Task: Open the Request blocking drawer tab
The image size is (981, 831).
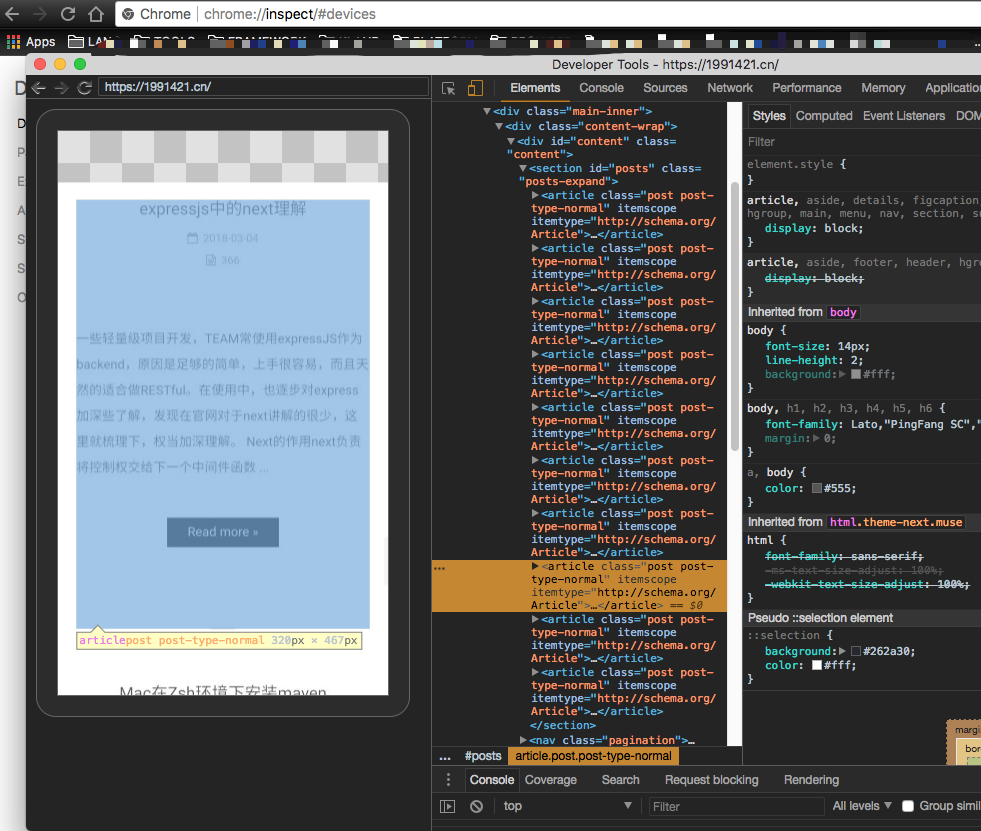Action: 711,780
